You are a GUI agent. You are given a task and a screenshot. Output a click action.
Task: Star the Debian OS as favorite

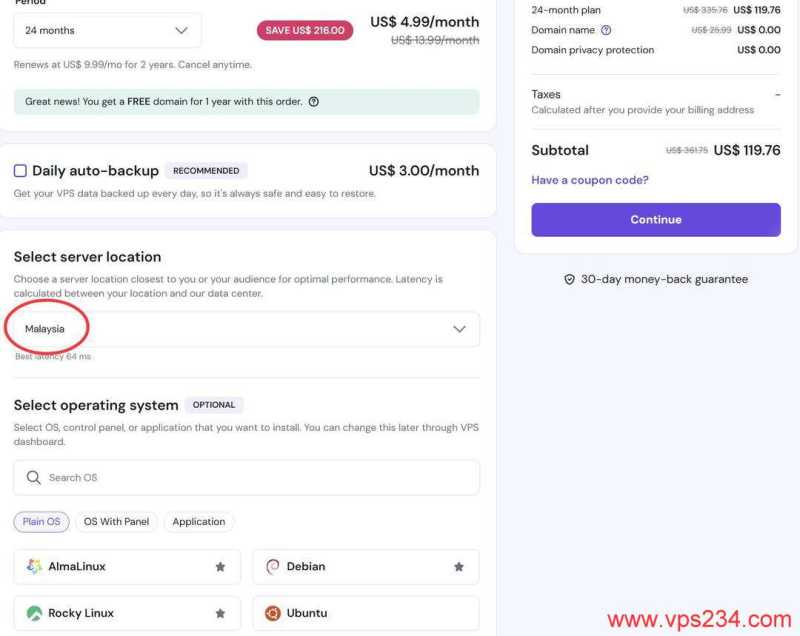[x=459, y=566]
